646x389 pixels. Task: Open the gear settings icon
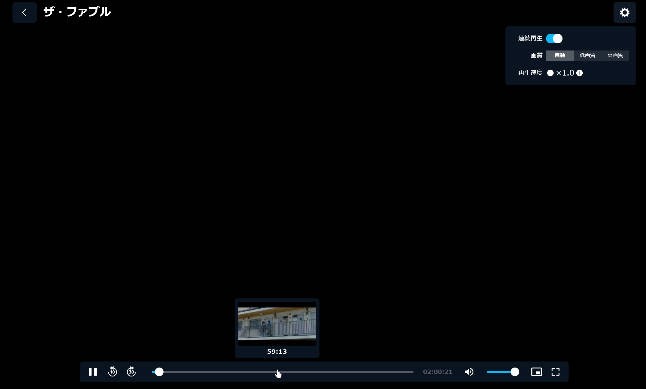point(625,12)
